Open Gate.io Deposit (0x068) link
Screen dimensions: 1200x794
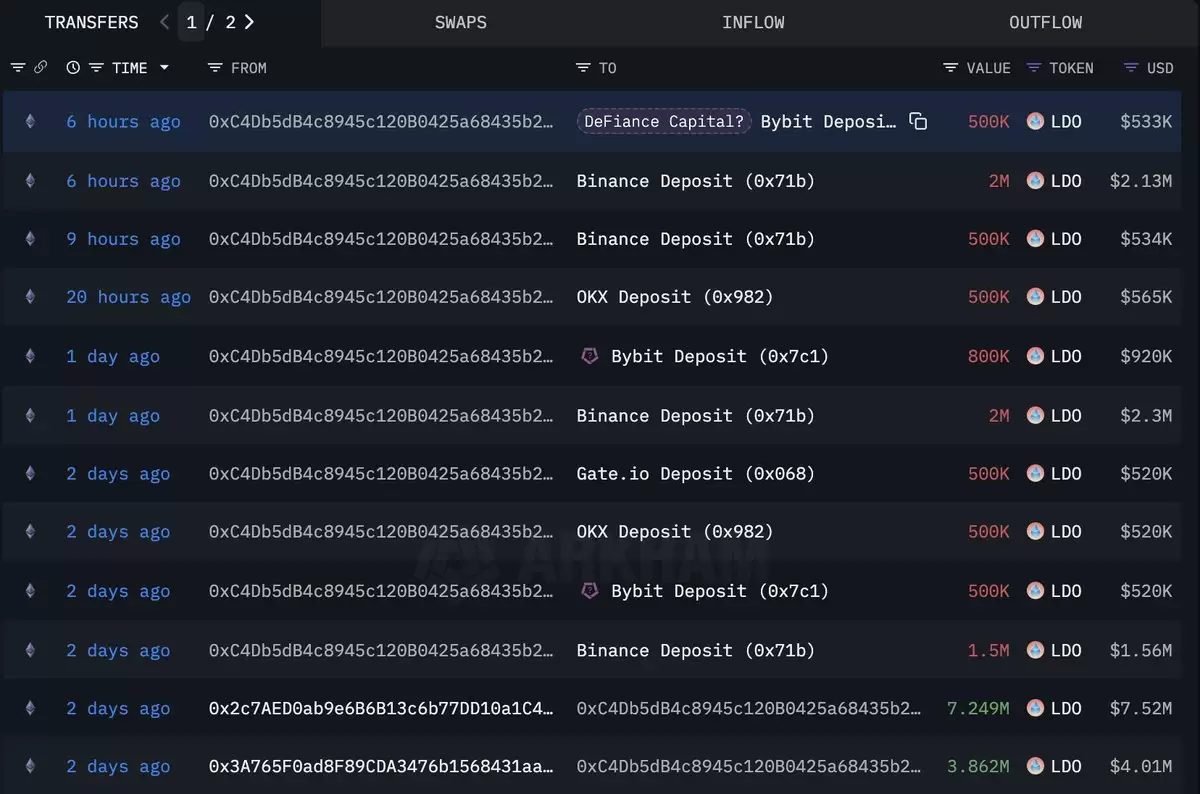pos(695,474)
